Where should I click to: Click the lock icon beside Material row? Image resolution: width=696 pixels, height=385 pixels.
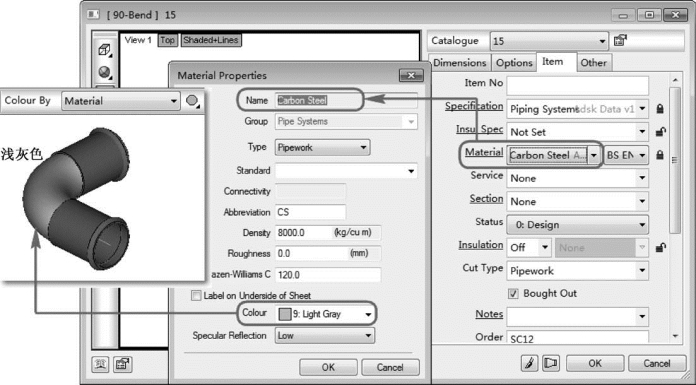[660, 155]
